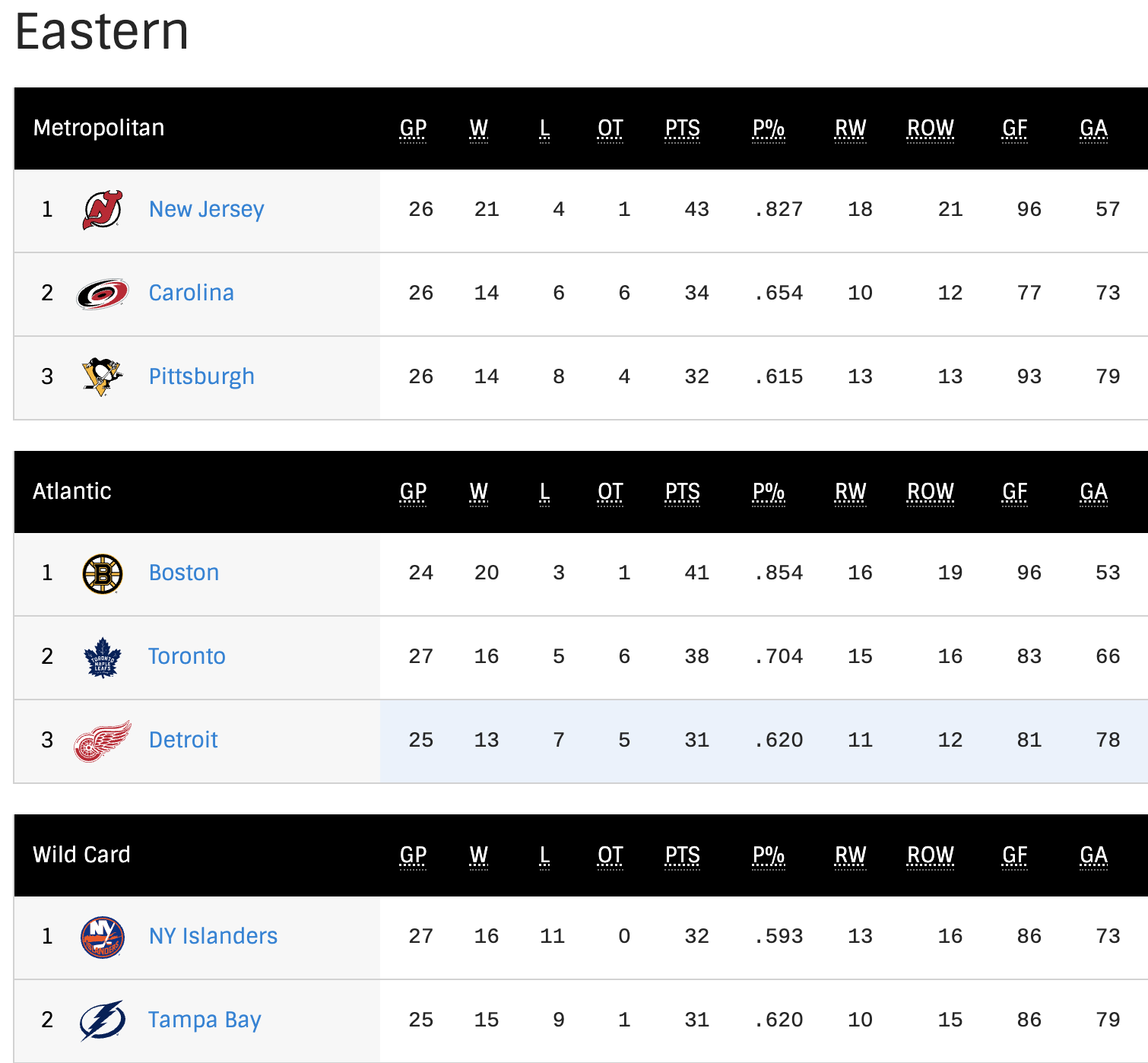Click the New Jersey Devils logo

[103, 210]
